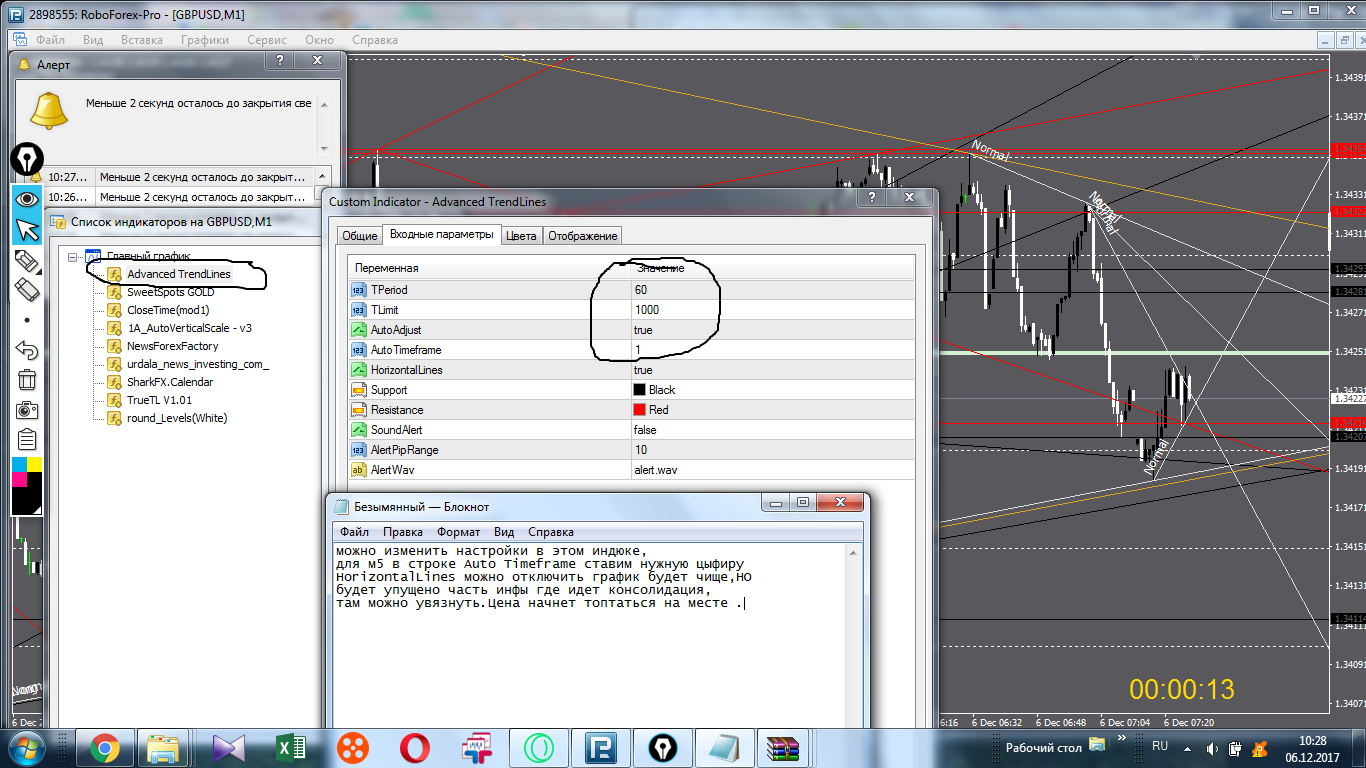Click the Windows Start button
This screenshot has width=1366, height=768.
[25, 747]
